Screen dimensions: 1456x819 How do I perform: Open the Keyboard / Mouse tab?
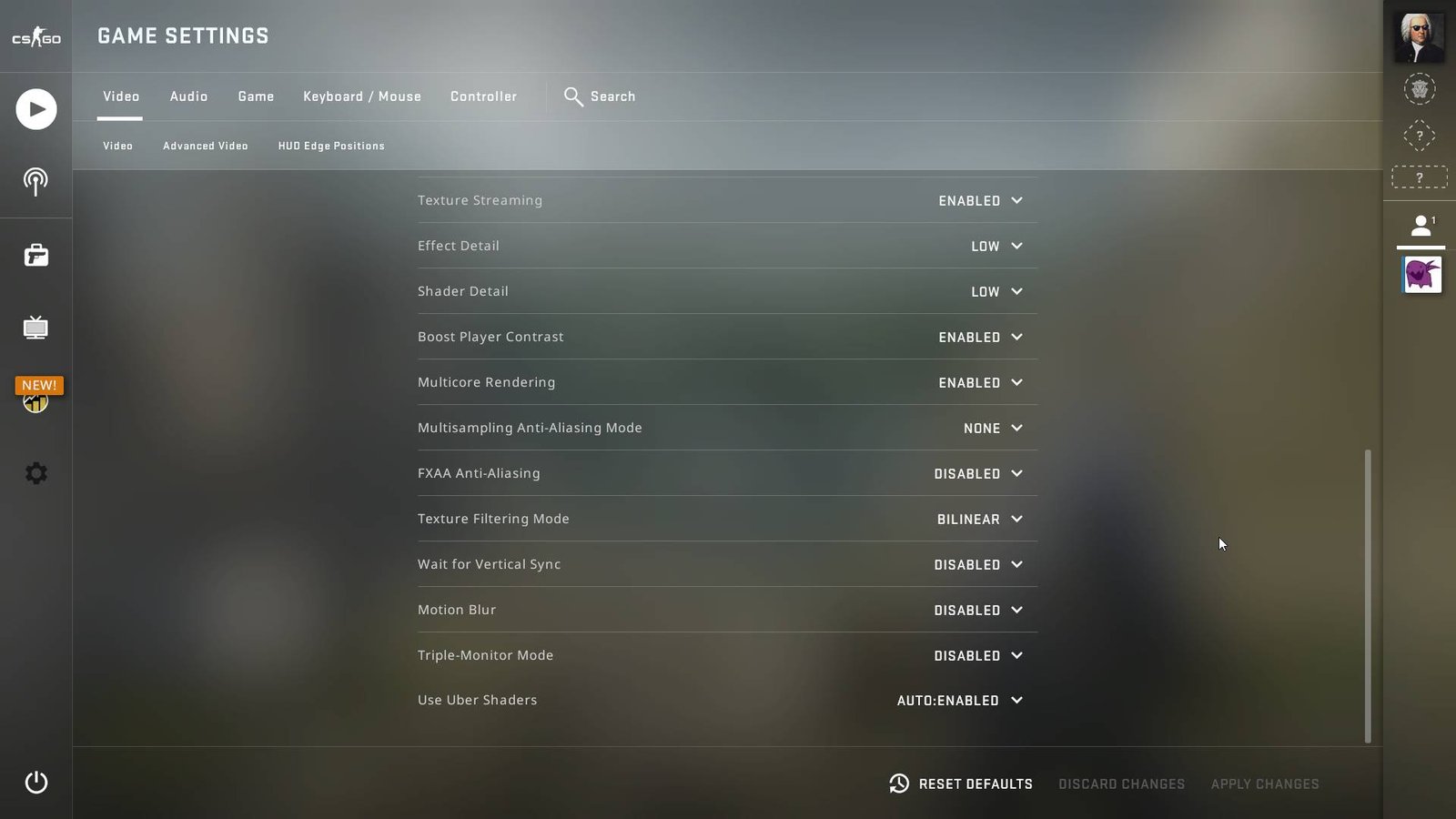coord(362,96)
